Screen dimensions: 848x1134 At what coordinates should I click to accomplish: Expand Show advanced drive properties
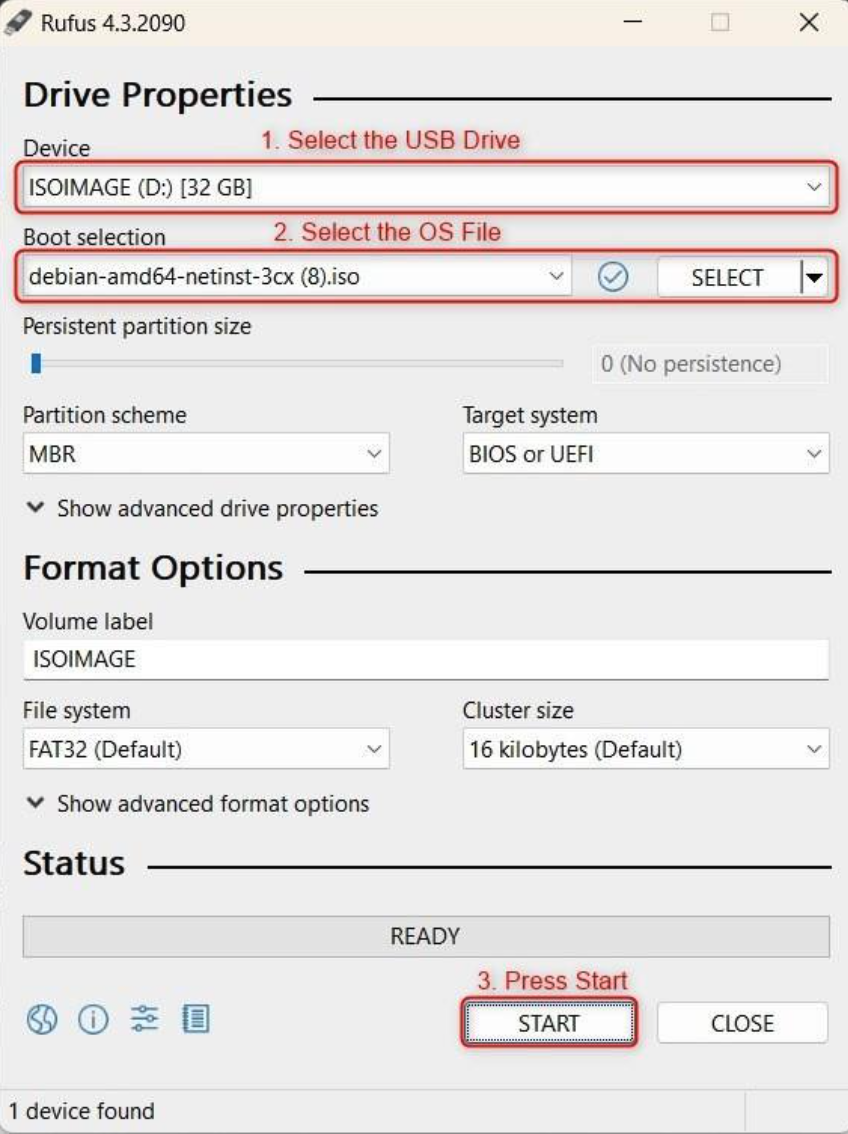click(x=204, y=508)
